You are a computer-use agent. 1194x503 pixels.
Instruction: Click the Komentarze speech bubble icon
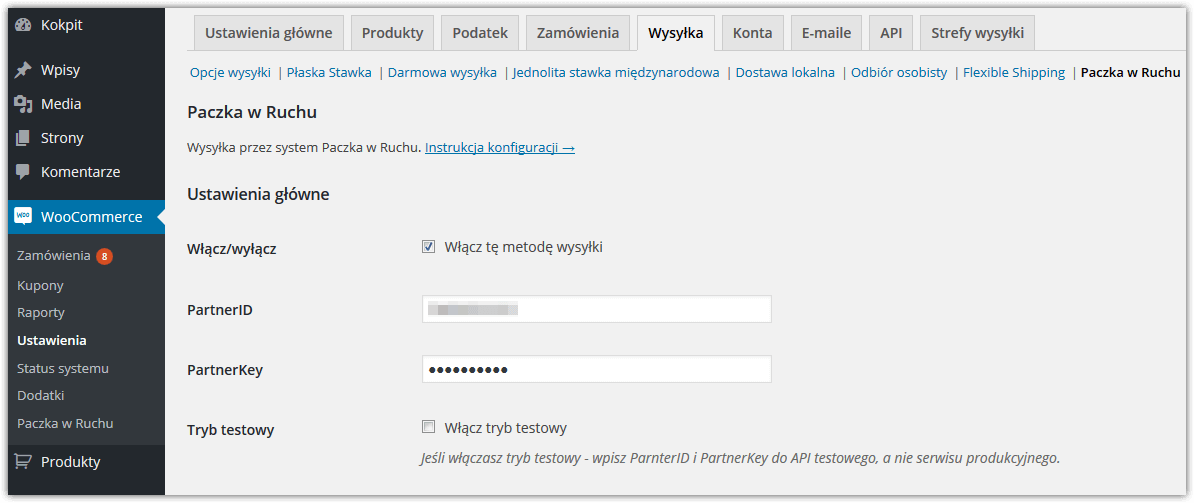pyautogui.click(x=24, y=172)
